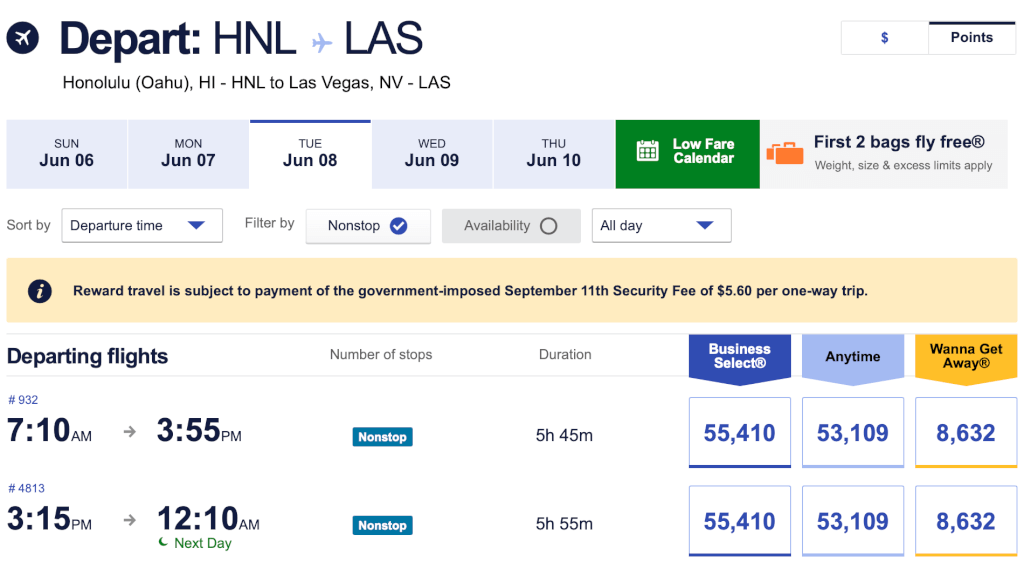This screenshot has height=562, width=1024.
Task: Select the Wed Jun 09 date tab
Action: point(432,154)
